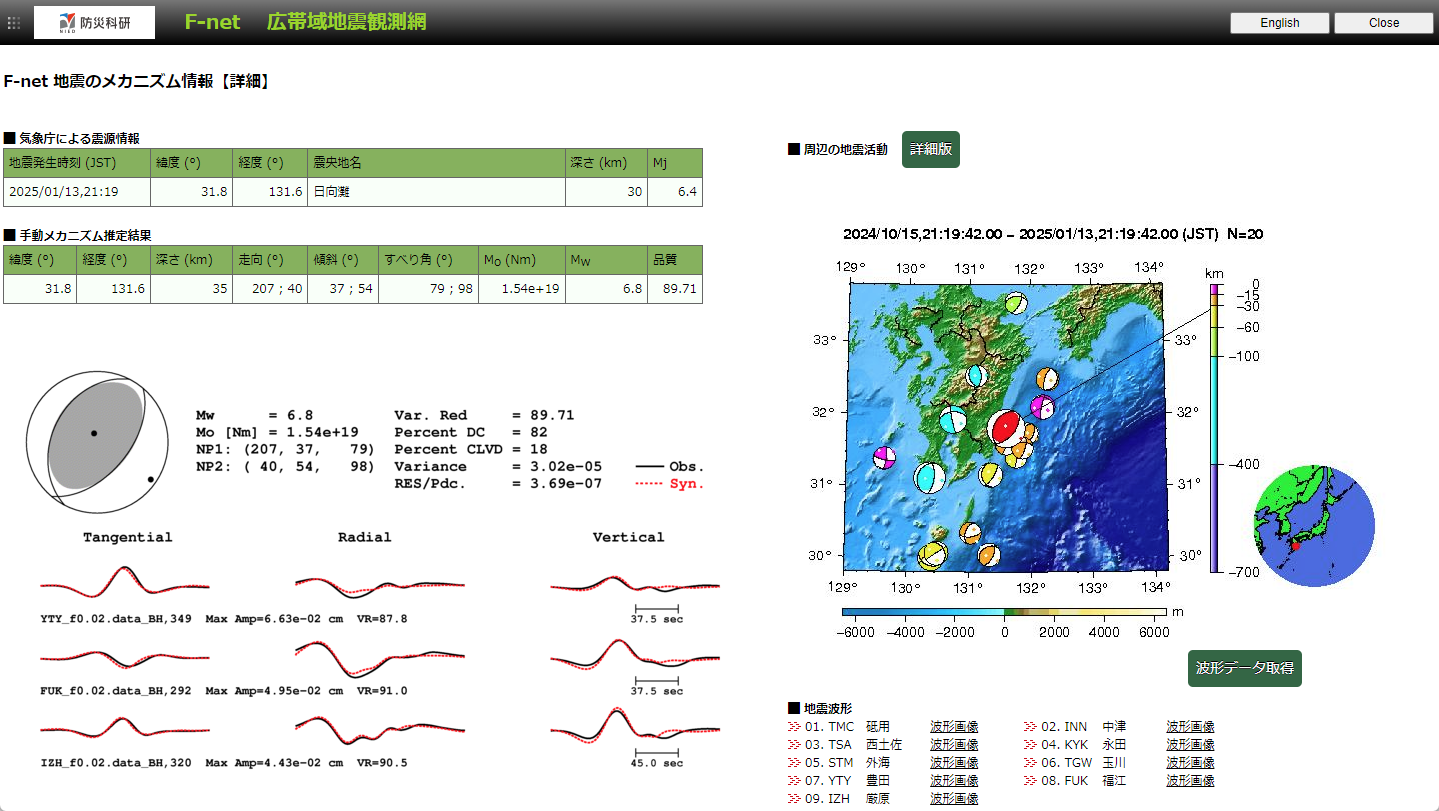Select the dip value 37 ; 54 cell

(343, 289)
